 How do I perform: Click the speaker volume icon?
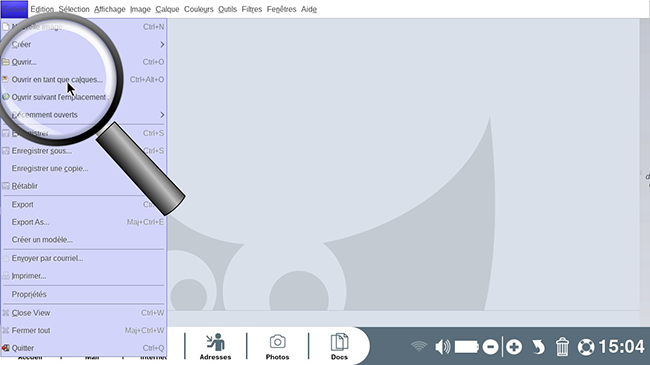point(443,347)
